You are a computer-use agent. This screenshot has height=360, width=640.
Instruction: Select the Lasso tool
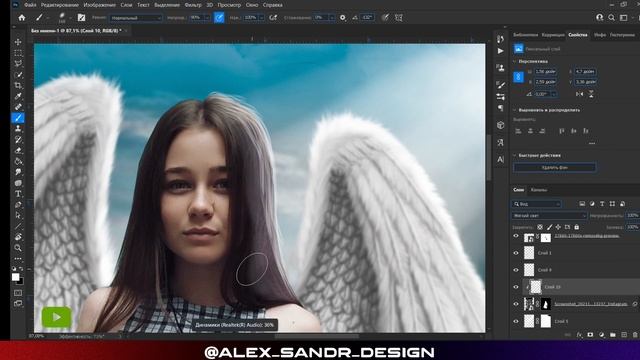(x=18, y=64)
